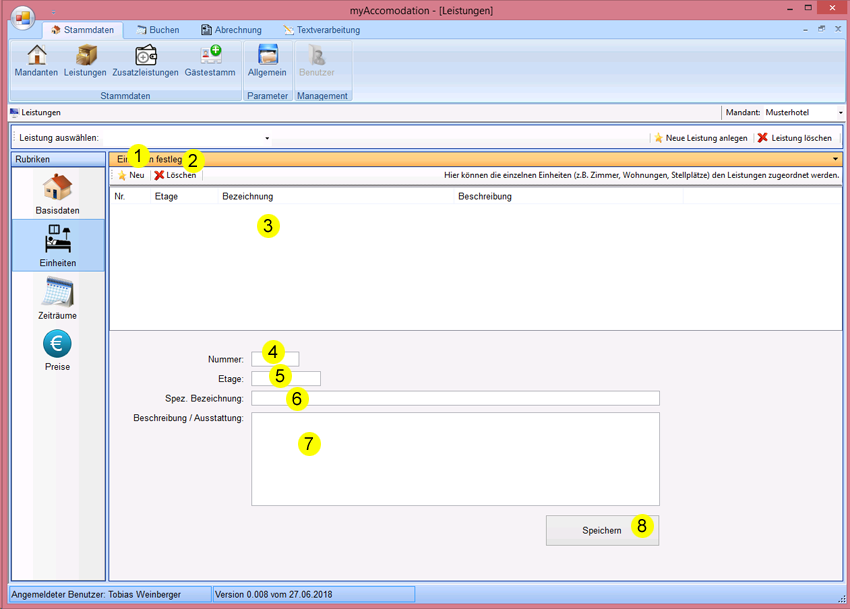Click the Löschen toolbar button
This screenshot has height=609, width=850.
pos(176,175)
